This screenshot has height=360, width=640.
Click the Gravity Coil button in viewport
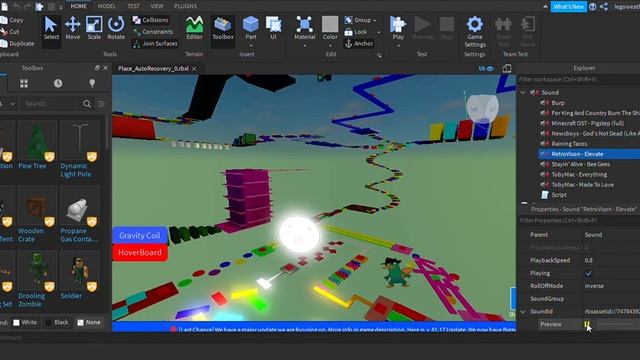(x=140, y=236)
